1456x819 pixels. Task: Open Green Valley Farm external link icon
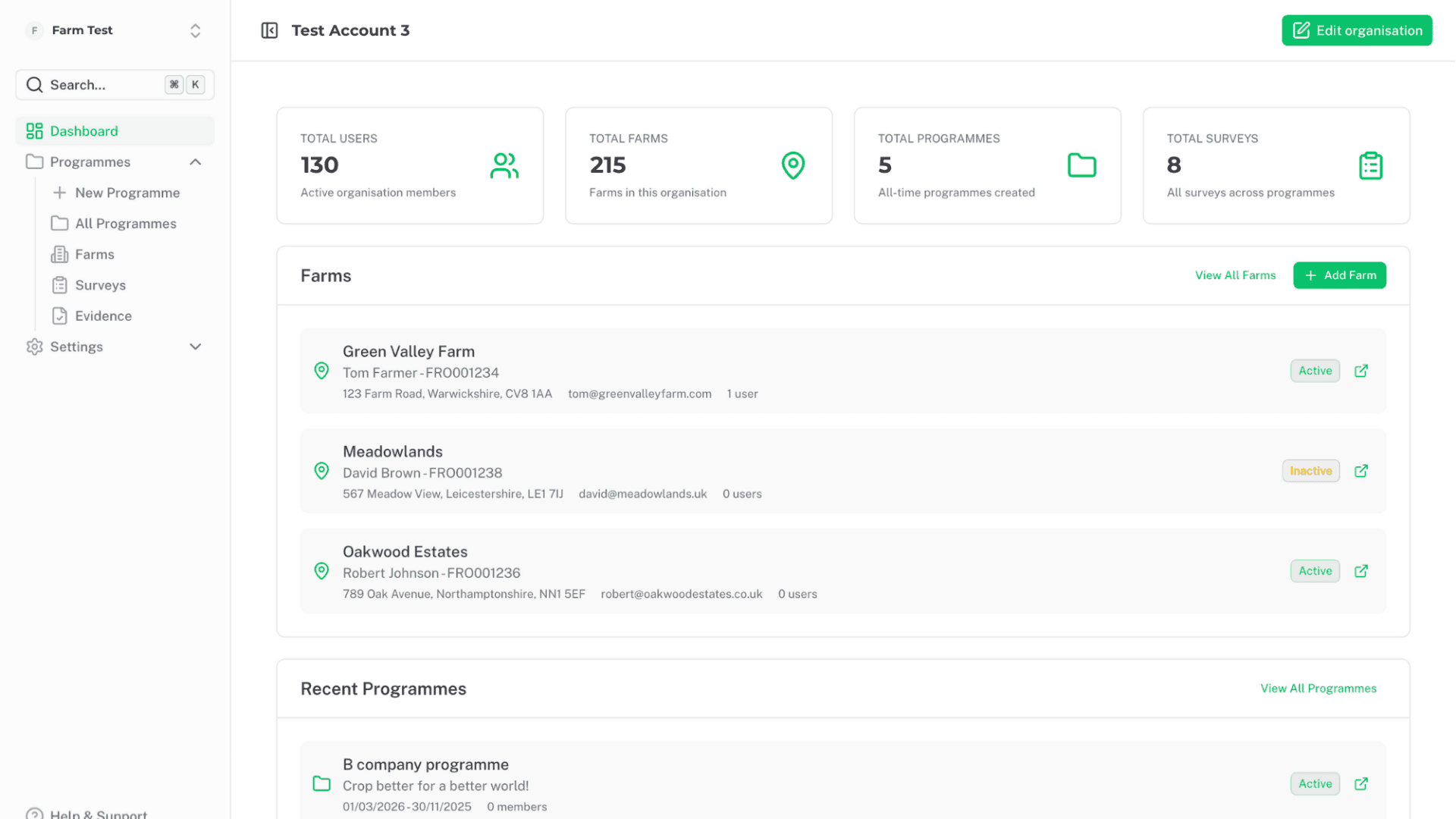[1361, 371]
